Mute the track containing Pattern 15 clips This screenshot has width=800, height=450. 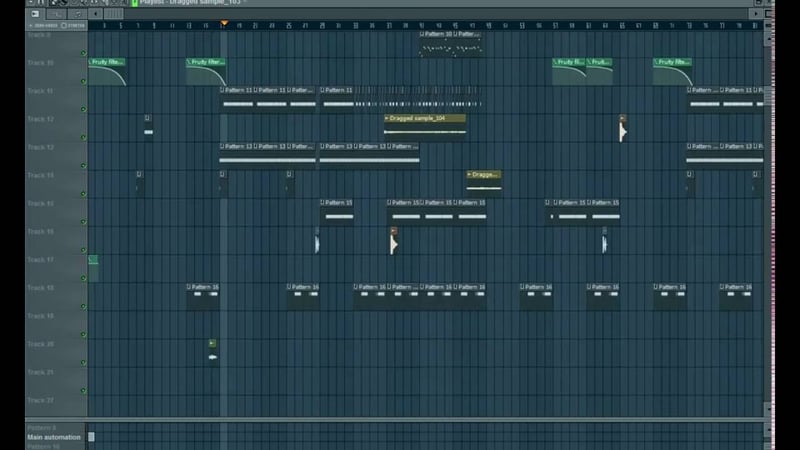coord(84,222)
